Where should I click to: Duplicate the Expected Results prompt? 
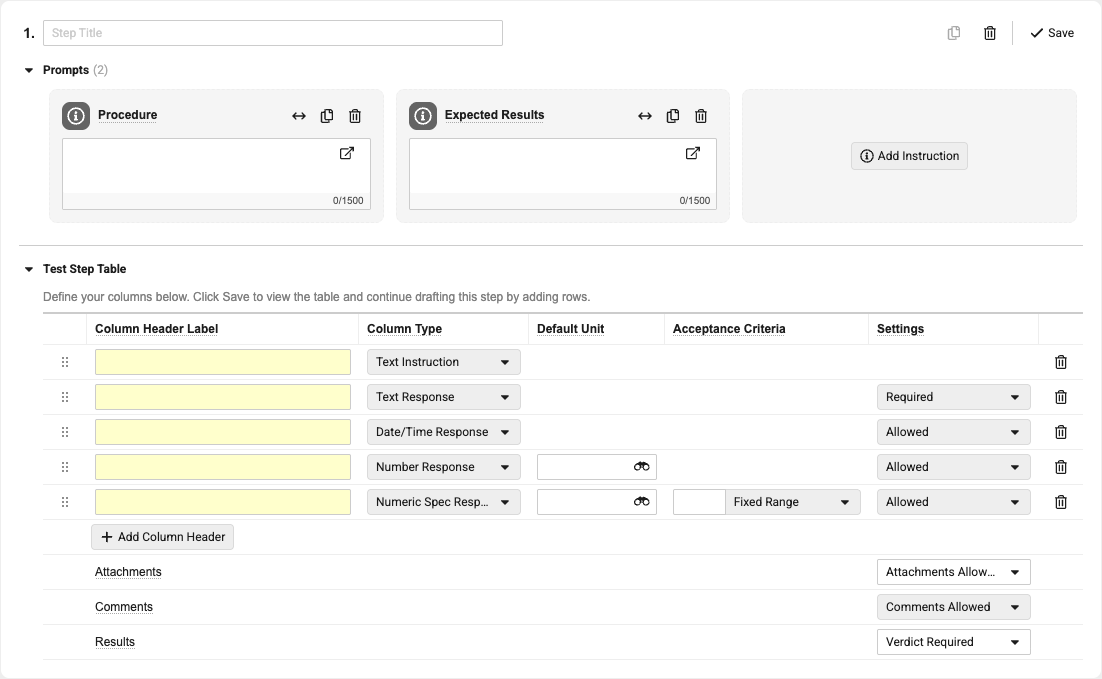click(673, 116)
